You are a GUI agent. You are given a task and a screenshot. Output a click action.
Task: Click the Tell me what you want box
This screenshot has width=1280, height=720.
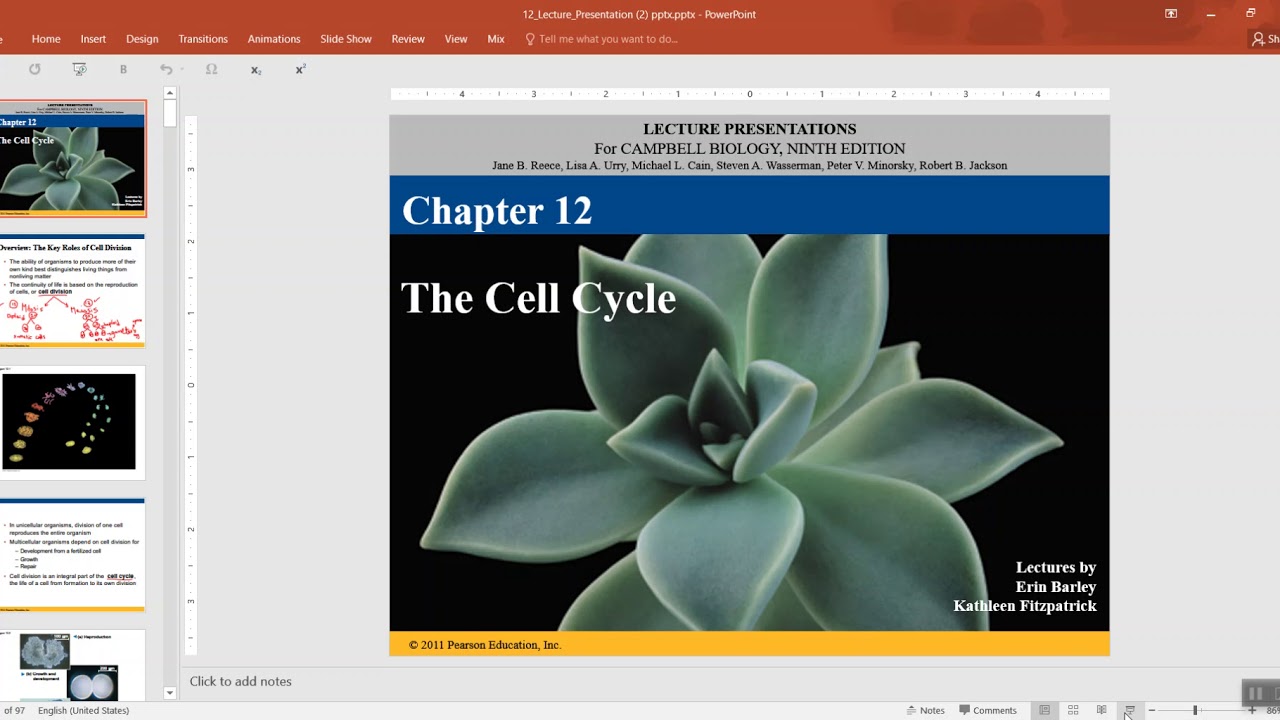click(x=608, y=39)
